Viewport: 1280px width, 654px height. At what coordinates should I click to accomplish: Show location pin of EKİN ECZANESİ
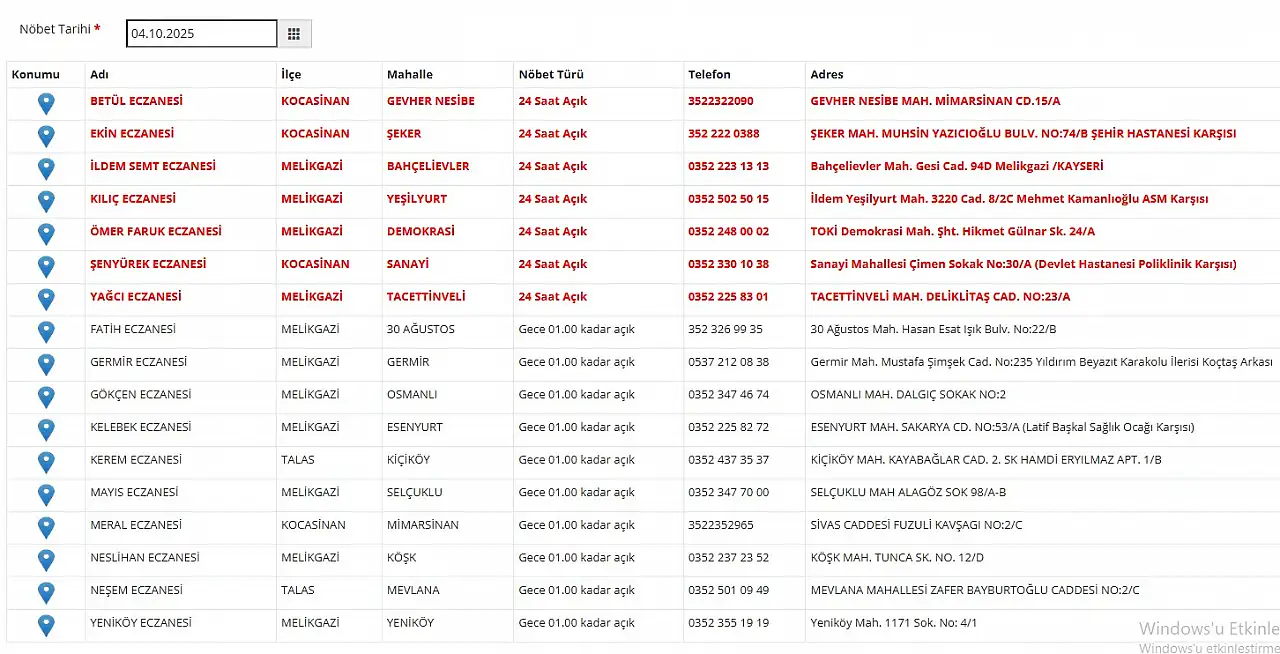coord(46,136)
